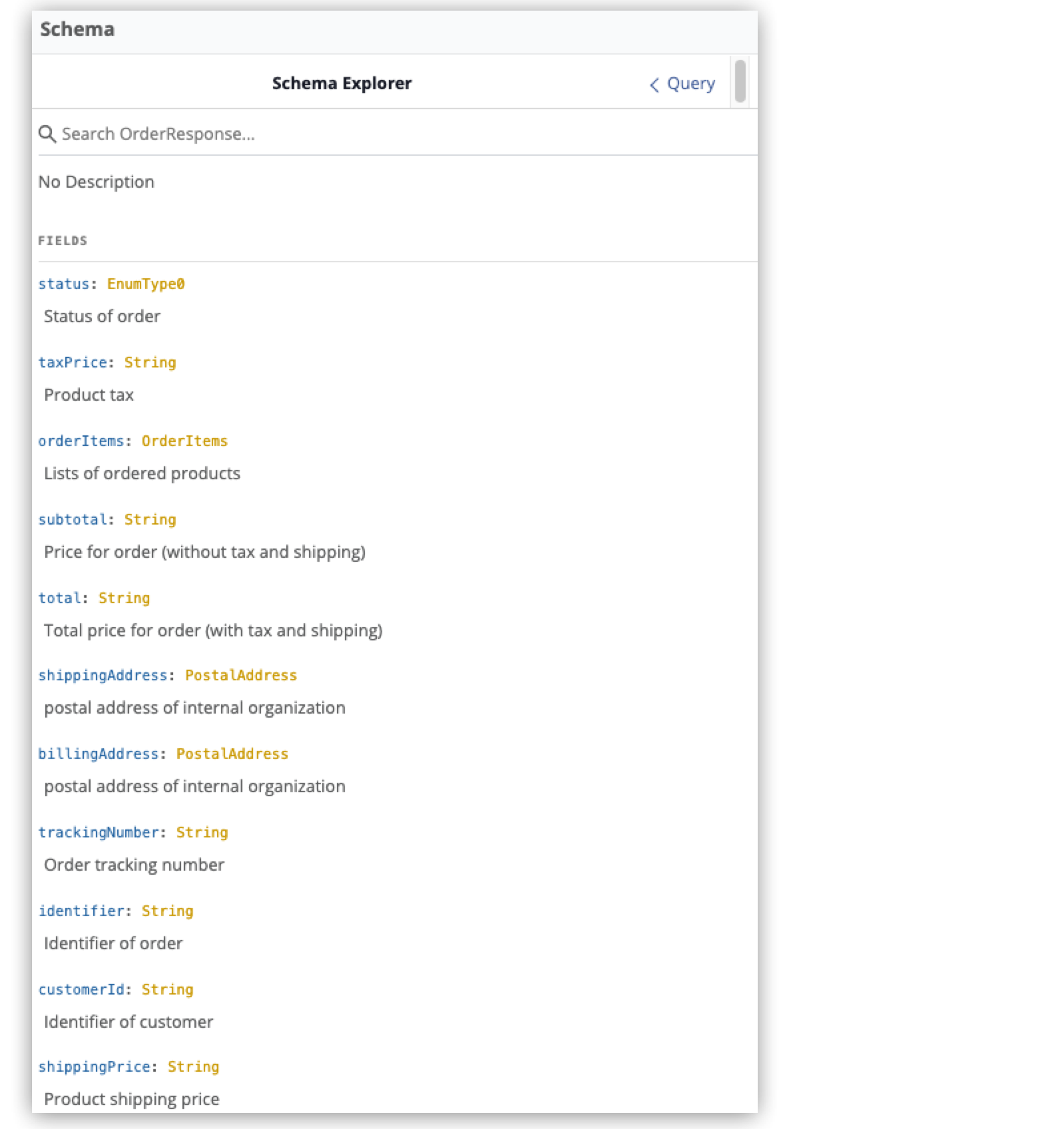Viewport: 1064px width, 1129px height.
Task: Open the EnumType0 type
Action: [x=146, y=284]
